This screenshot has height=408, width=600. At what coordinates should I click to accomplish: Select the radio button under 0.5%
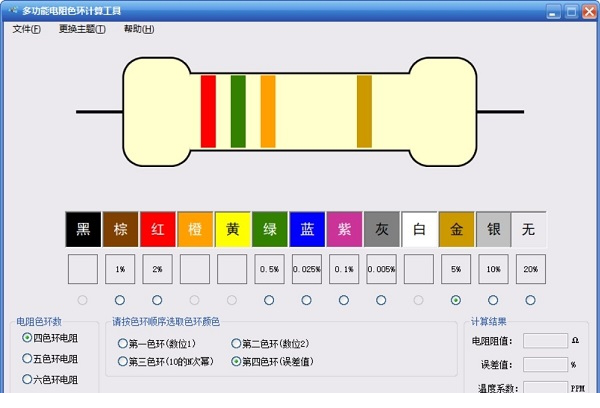pos(269,300)
